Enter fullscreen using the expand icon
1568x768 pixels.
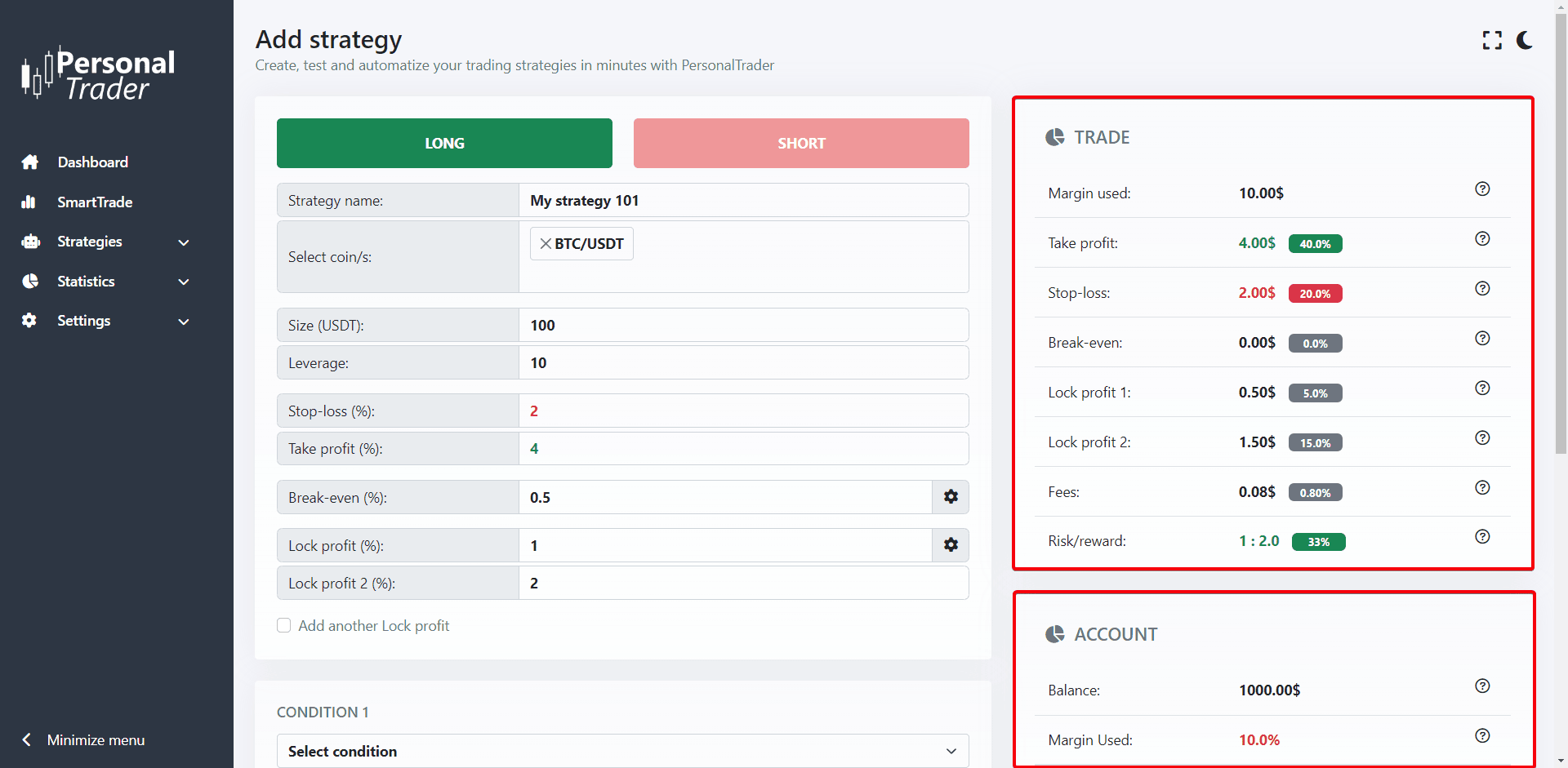pyautogui.click(x=1492, y=40)
